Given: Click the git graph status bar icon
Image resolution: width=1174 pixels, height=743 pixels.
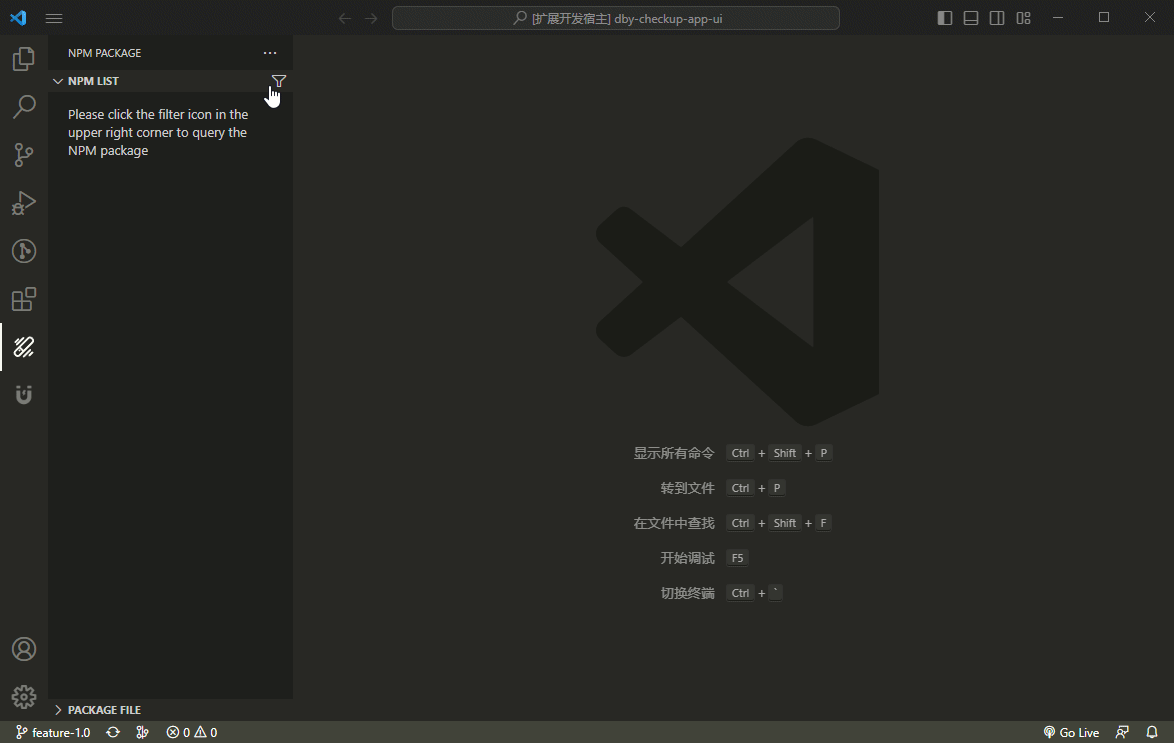Looking at the screenshot, I should pyautogui.click(x=142, y=733).
